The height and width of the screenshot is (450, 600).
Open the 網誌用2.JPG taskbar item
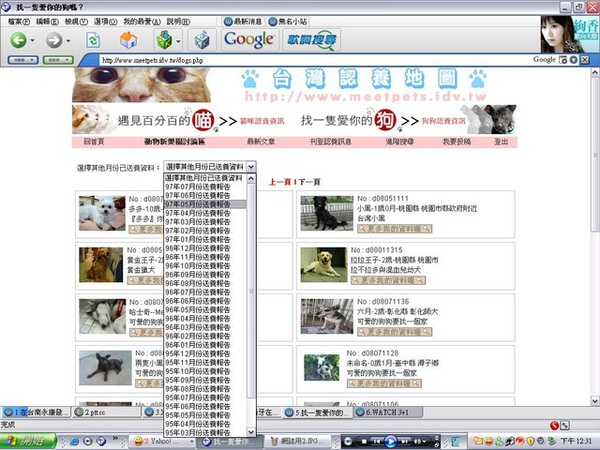click(297, 442)
